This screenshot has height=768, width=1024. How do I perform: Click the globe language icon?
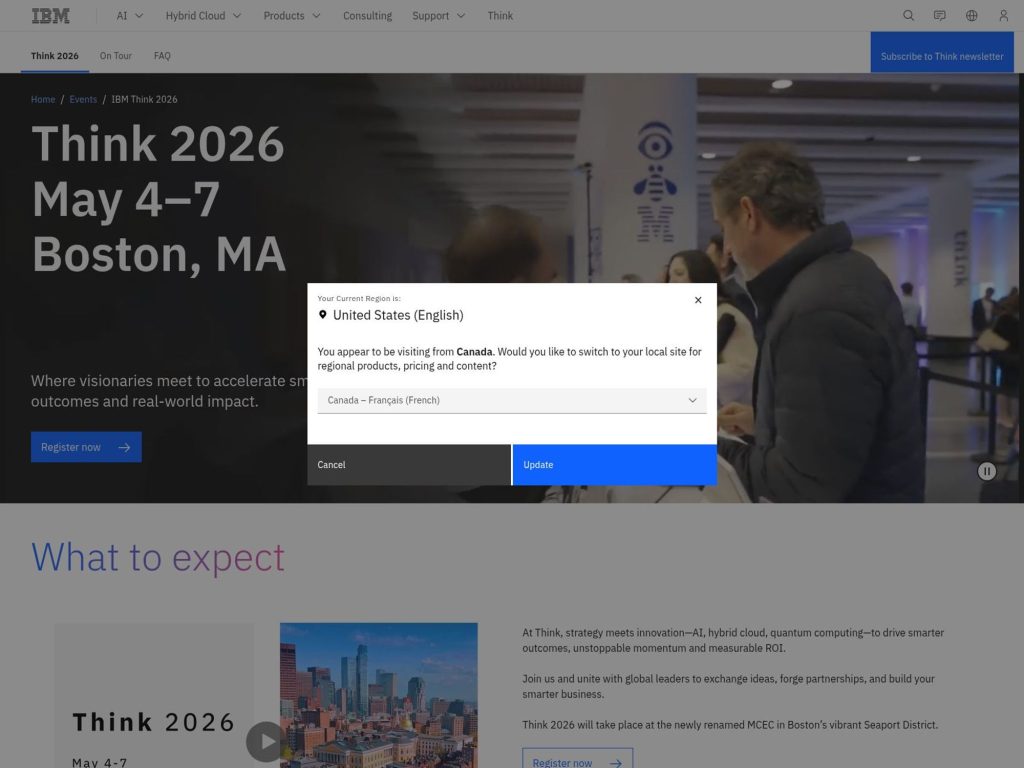point(970,16)
